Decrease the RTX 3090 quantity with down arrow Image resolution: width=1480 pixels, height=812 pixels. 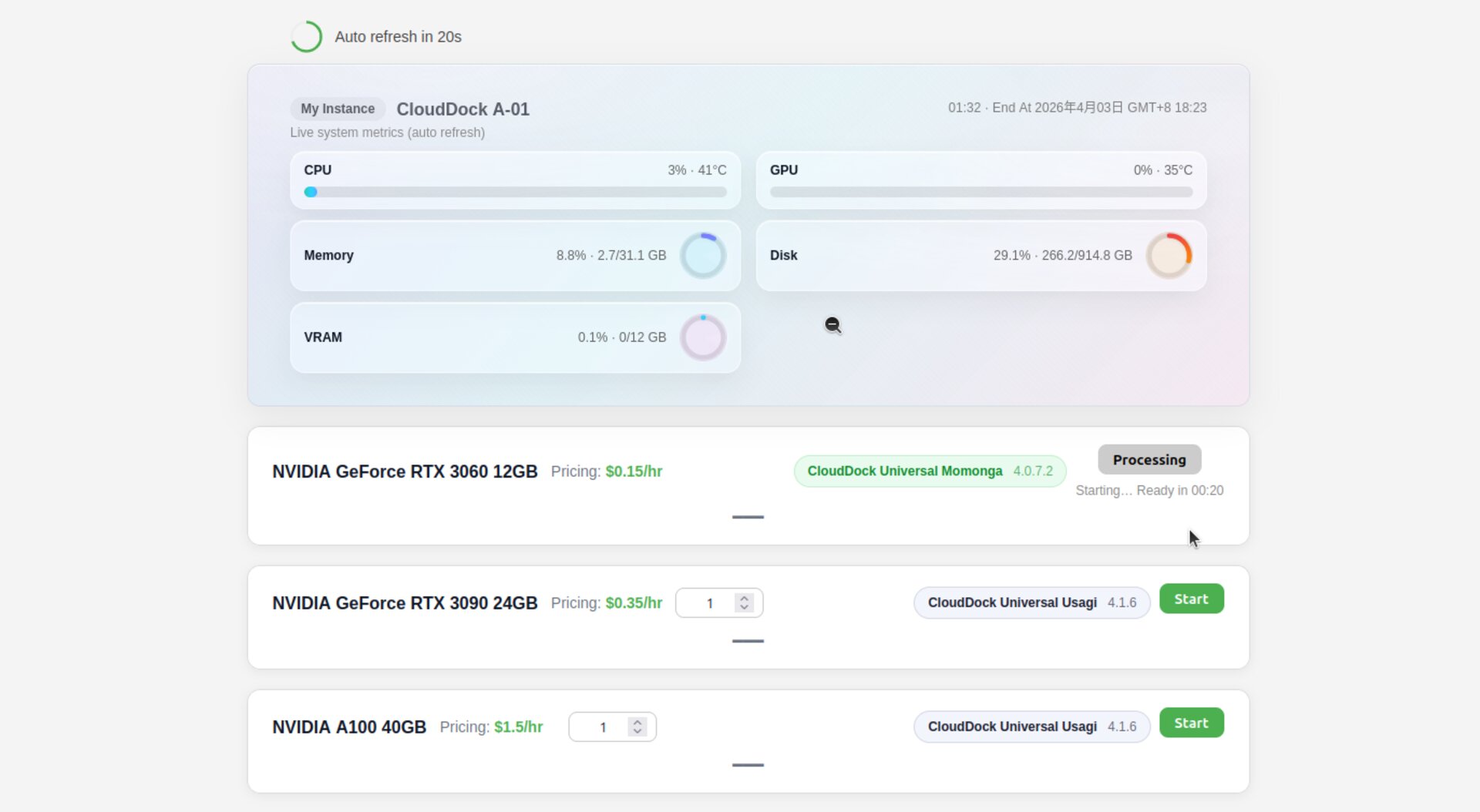pos(745,608)
